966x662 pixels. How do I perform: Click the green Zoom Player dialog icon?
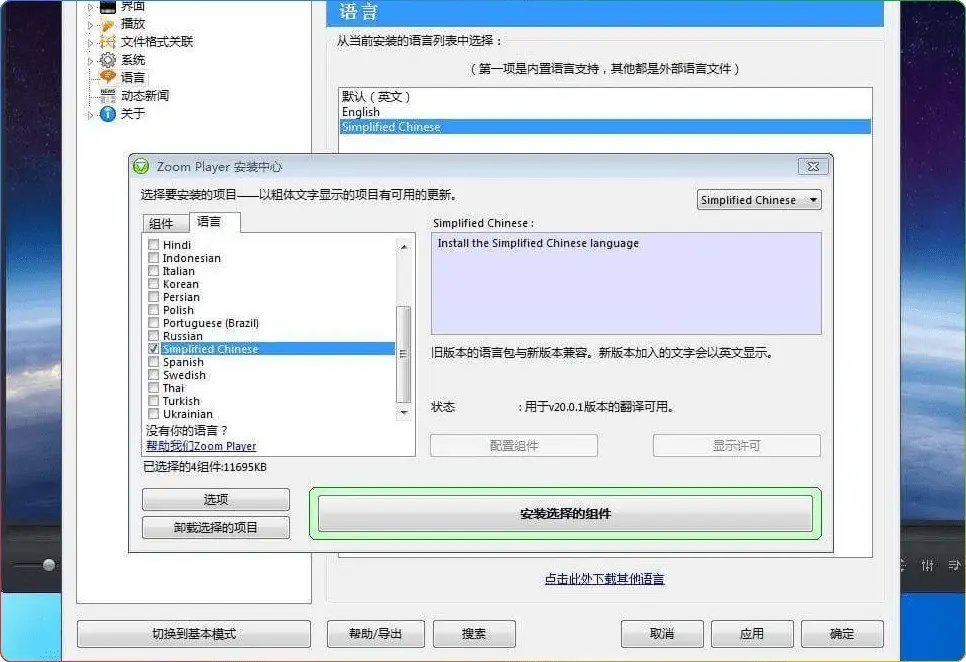click(141, 166)
